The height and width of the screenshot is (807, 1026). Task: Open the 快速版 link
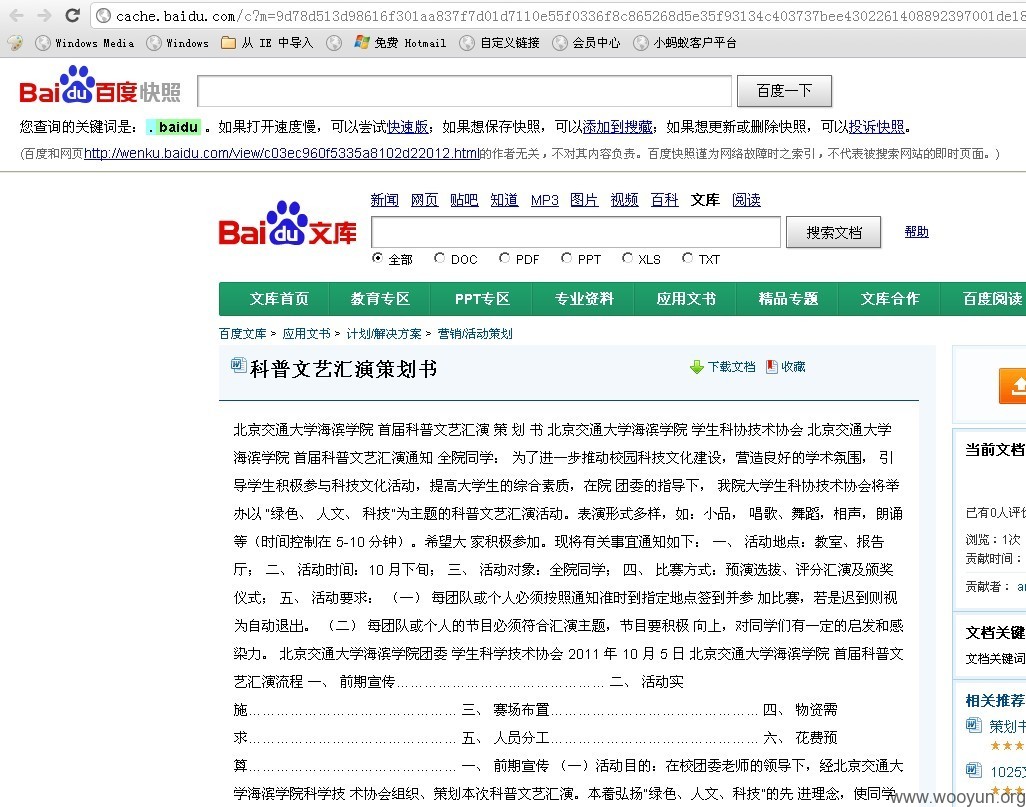tap(408, 127)
